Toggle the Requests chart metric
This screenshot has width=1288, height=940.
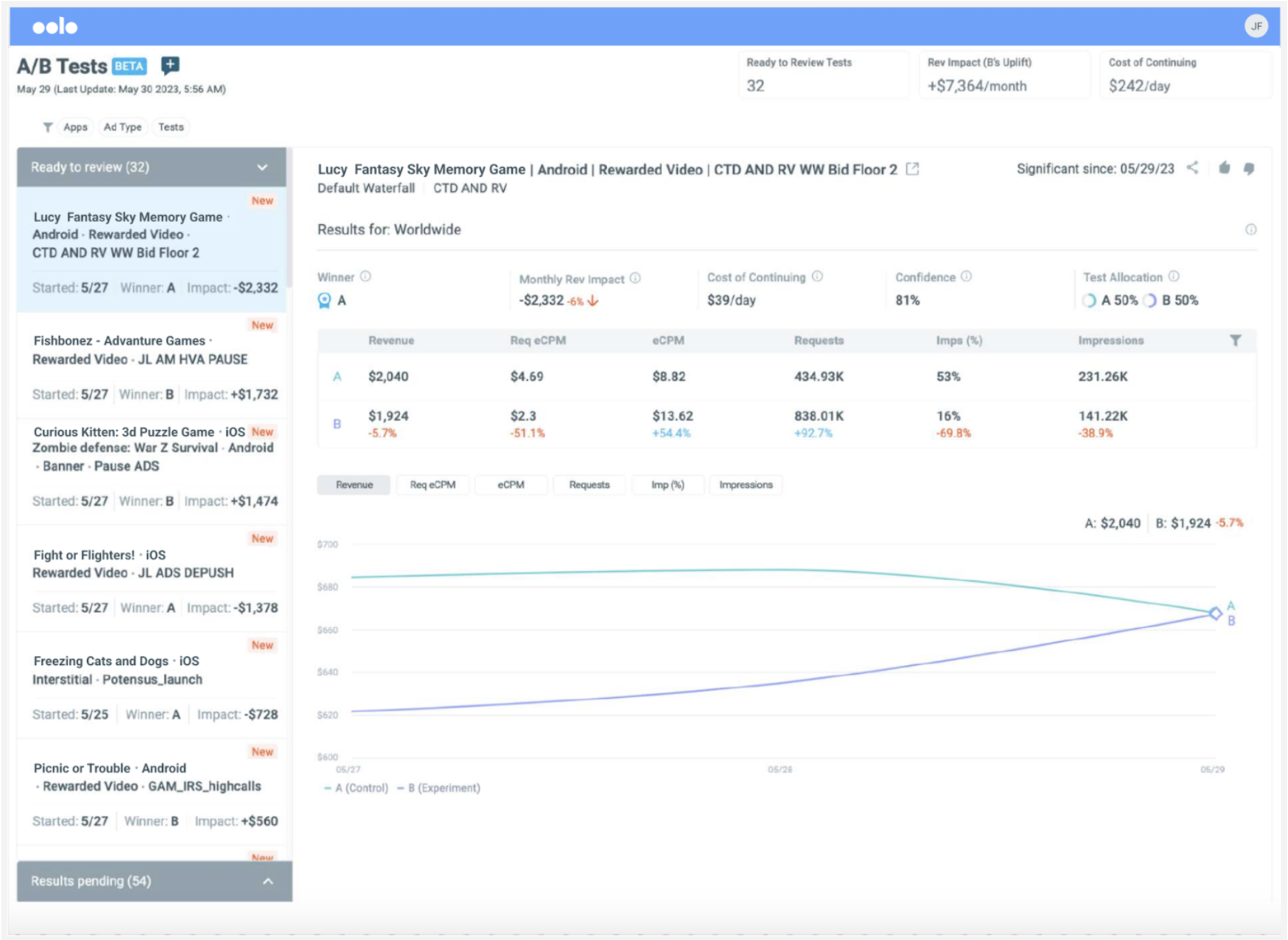pos(589,485)
